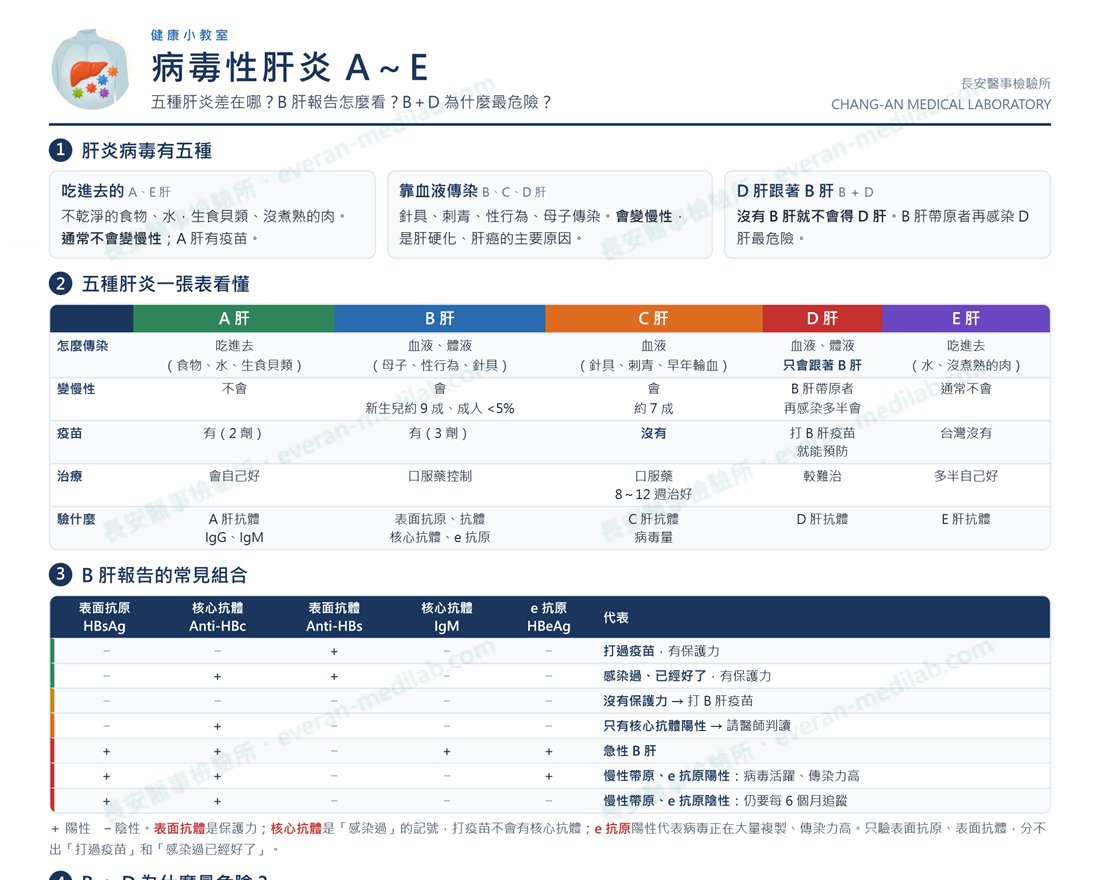Click the liver illustration icon beside the title

click(90, 69)
